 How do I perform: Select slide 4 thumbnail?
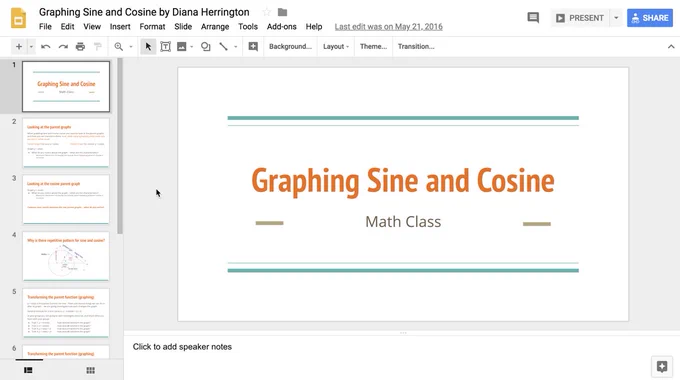[x=66, y=256]
